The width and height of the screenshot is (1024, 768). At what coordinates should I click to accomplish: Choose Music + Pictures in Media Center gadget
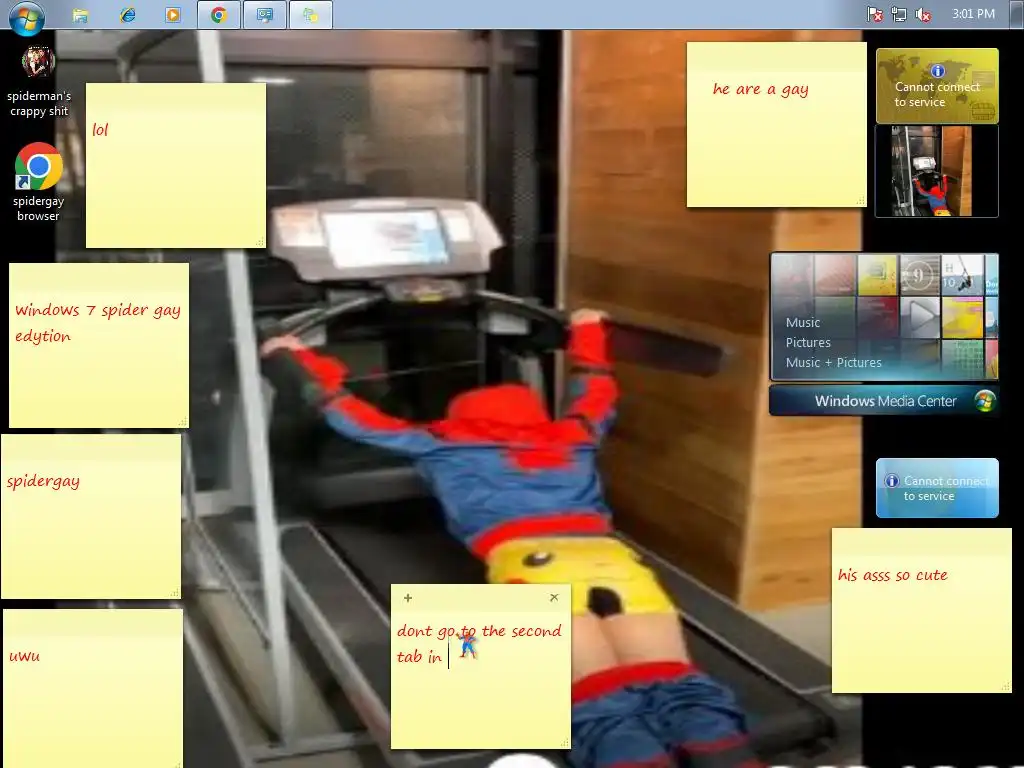coord(833,362)
